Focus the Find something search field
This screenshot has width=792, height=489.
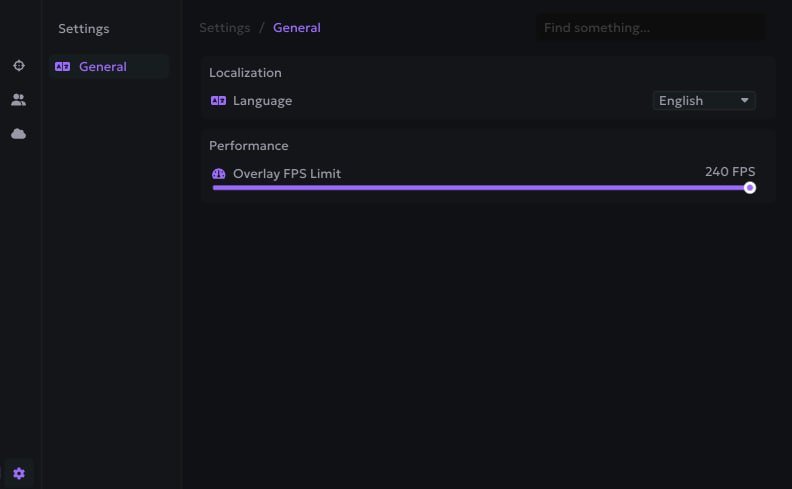click(x=651, y=27)
